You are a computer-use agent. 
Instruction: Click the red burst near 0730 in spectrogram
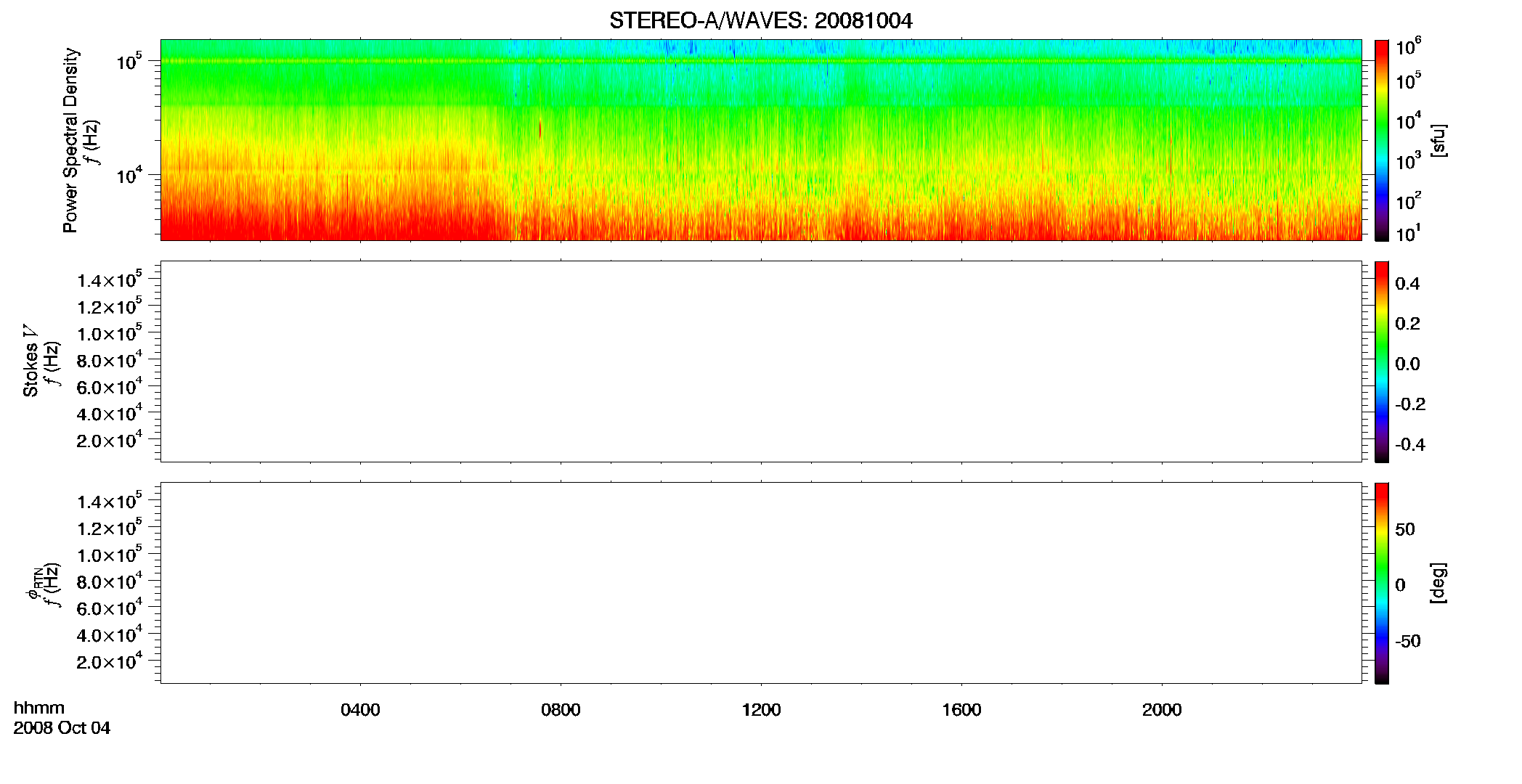click(540, 129)
